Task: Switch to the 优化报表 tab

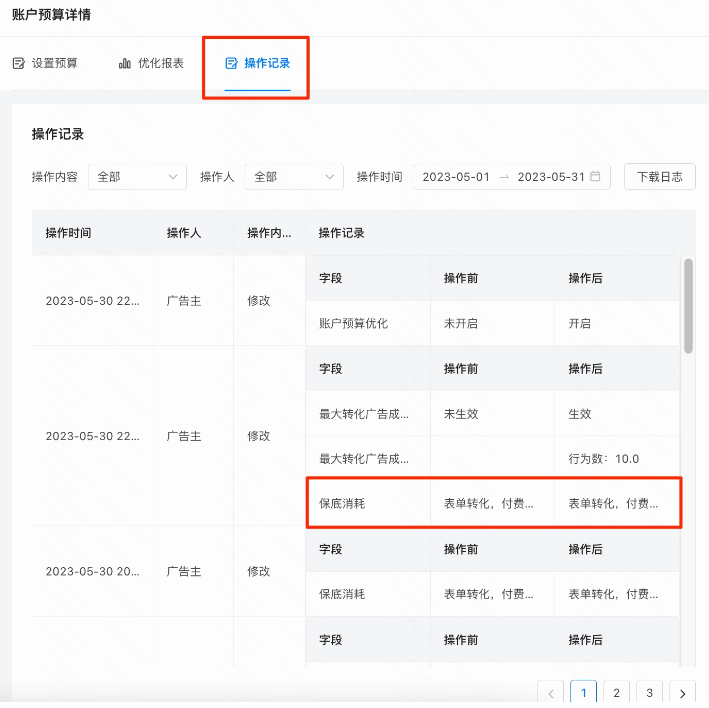Action: 151,63
